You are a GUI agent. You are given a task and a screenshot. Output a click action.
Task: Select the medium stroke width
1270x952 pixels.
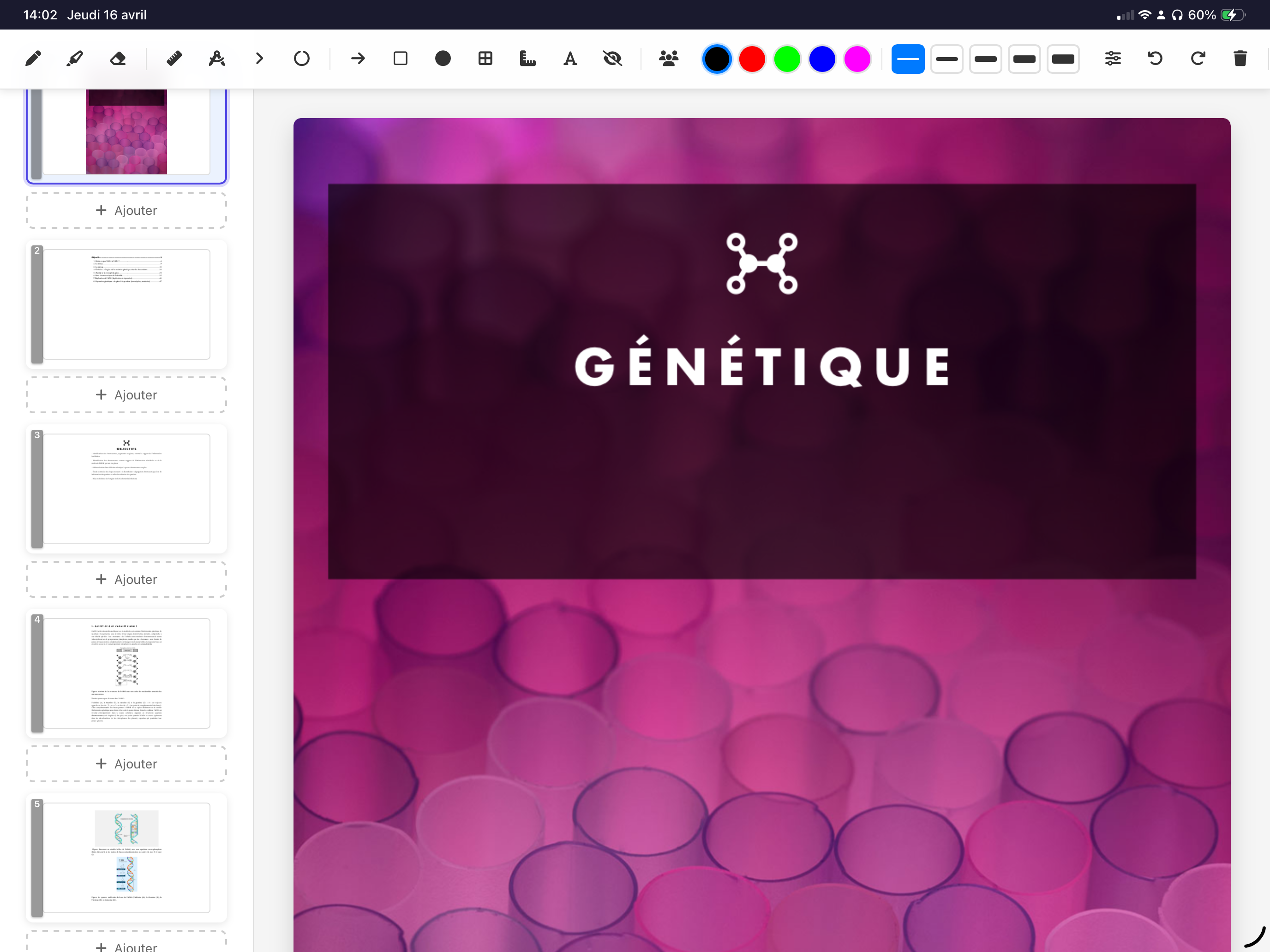click(985, 59)
